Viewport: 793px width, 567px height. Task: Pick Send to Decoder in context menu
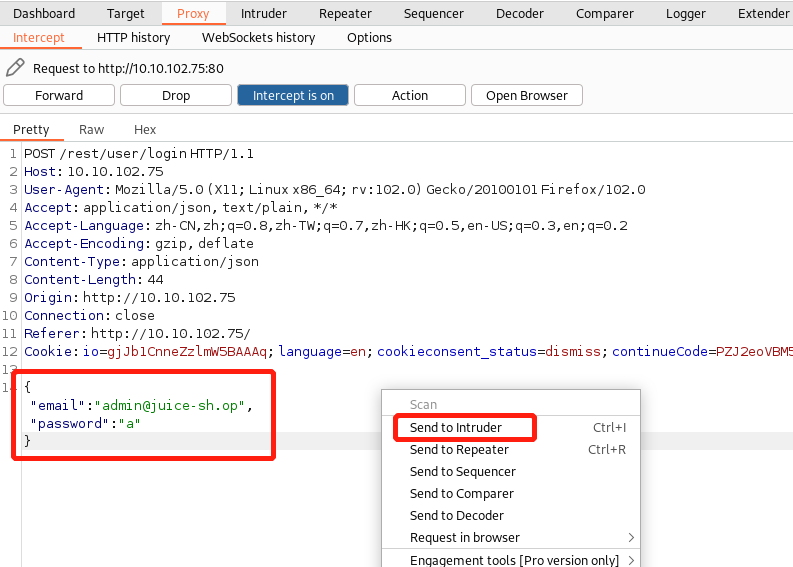click(457, 516)
